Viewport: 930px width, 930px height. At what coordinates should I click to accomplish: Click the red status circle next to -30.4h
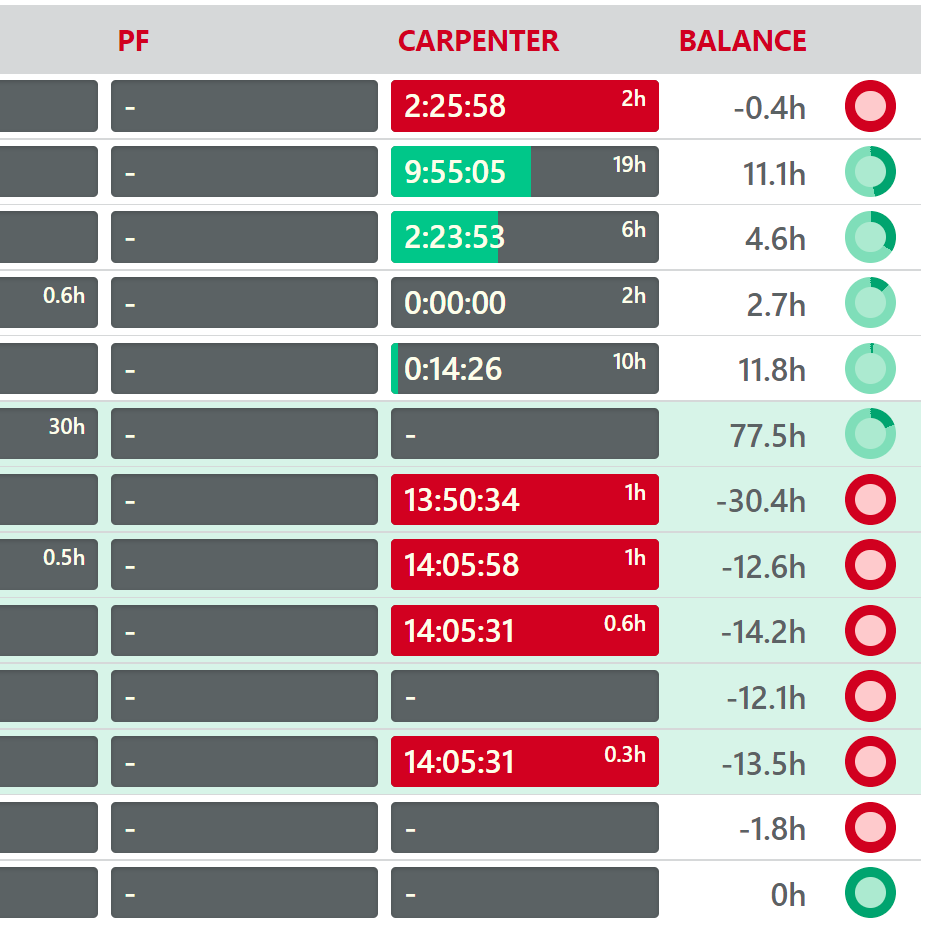coord(870,499)
